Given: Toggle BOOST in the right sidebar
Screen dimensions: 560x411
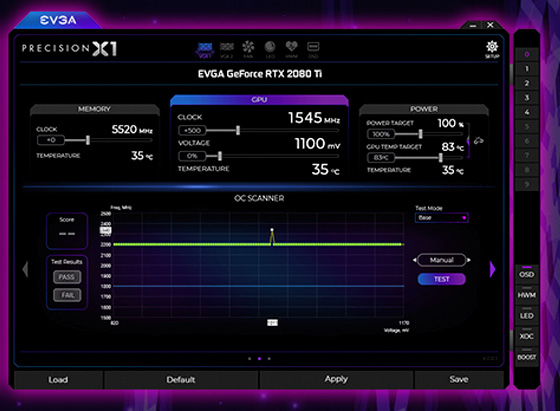Looking at the screenshot, I should point(527,357).
